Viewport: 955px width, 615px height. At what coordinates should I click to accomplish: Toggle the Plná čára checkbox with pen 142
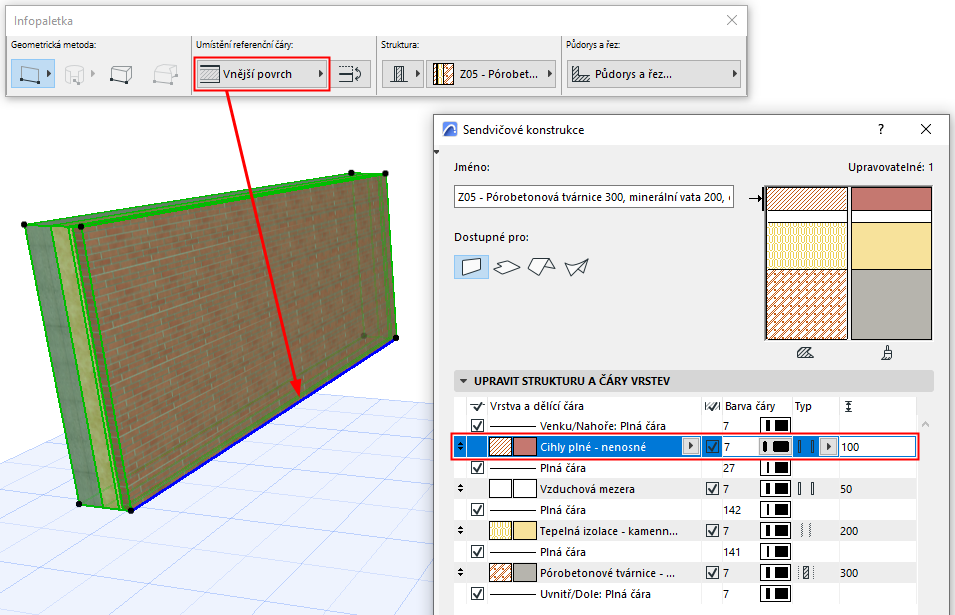click(478, 510)
